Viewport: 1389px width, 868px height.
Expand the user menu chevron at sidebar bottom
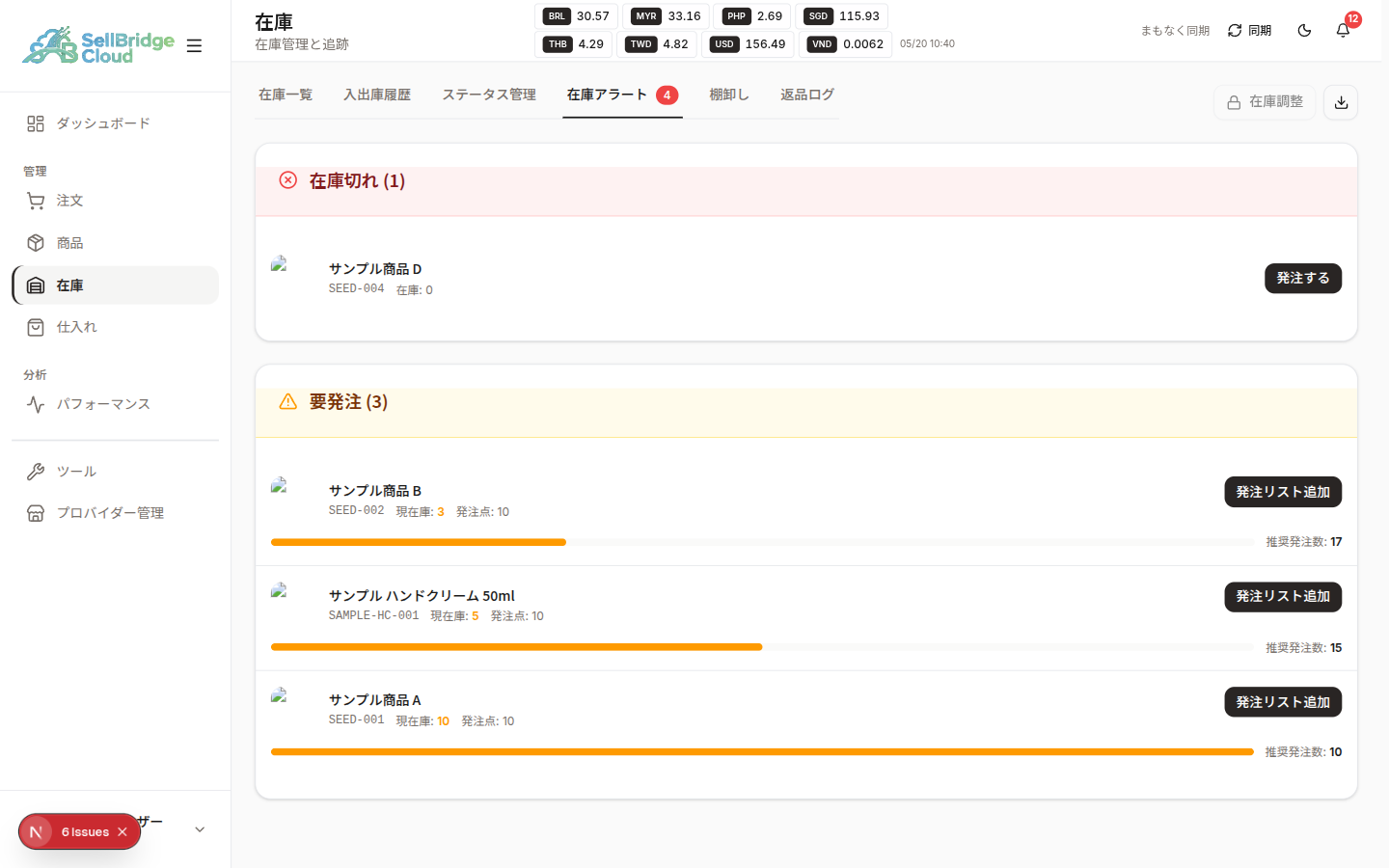coord(200,829)
